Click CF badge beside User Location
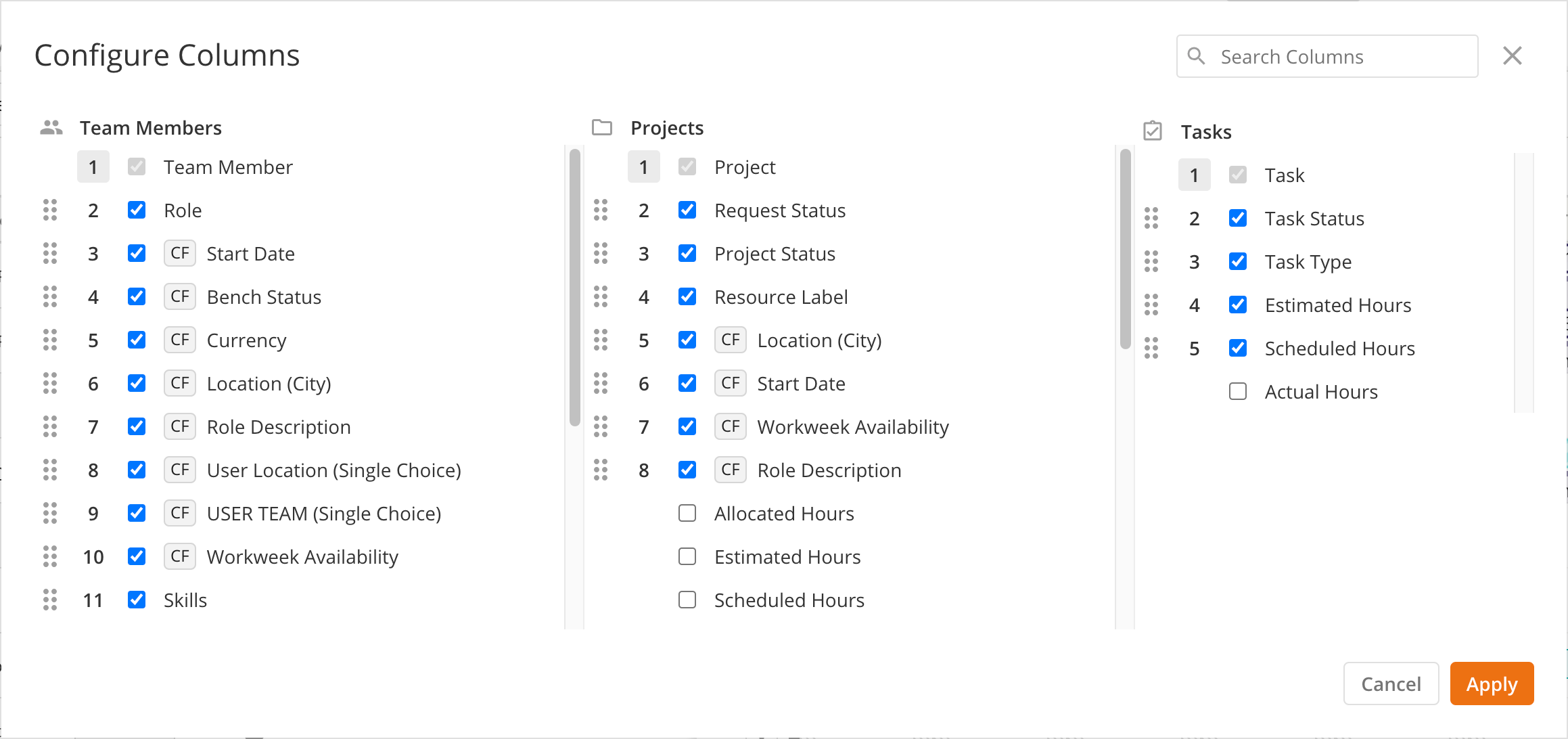The height and width of the screenshot is (739, 1568). 180,470
